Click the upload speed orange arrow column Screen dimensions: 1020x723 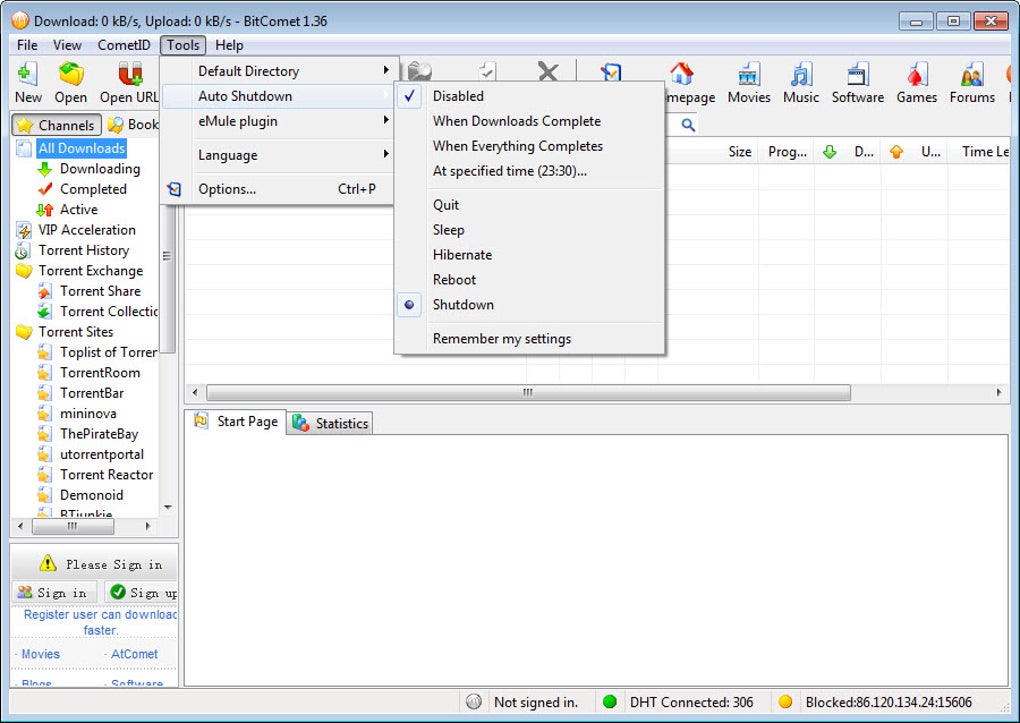coord(896,152)
